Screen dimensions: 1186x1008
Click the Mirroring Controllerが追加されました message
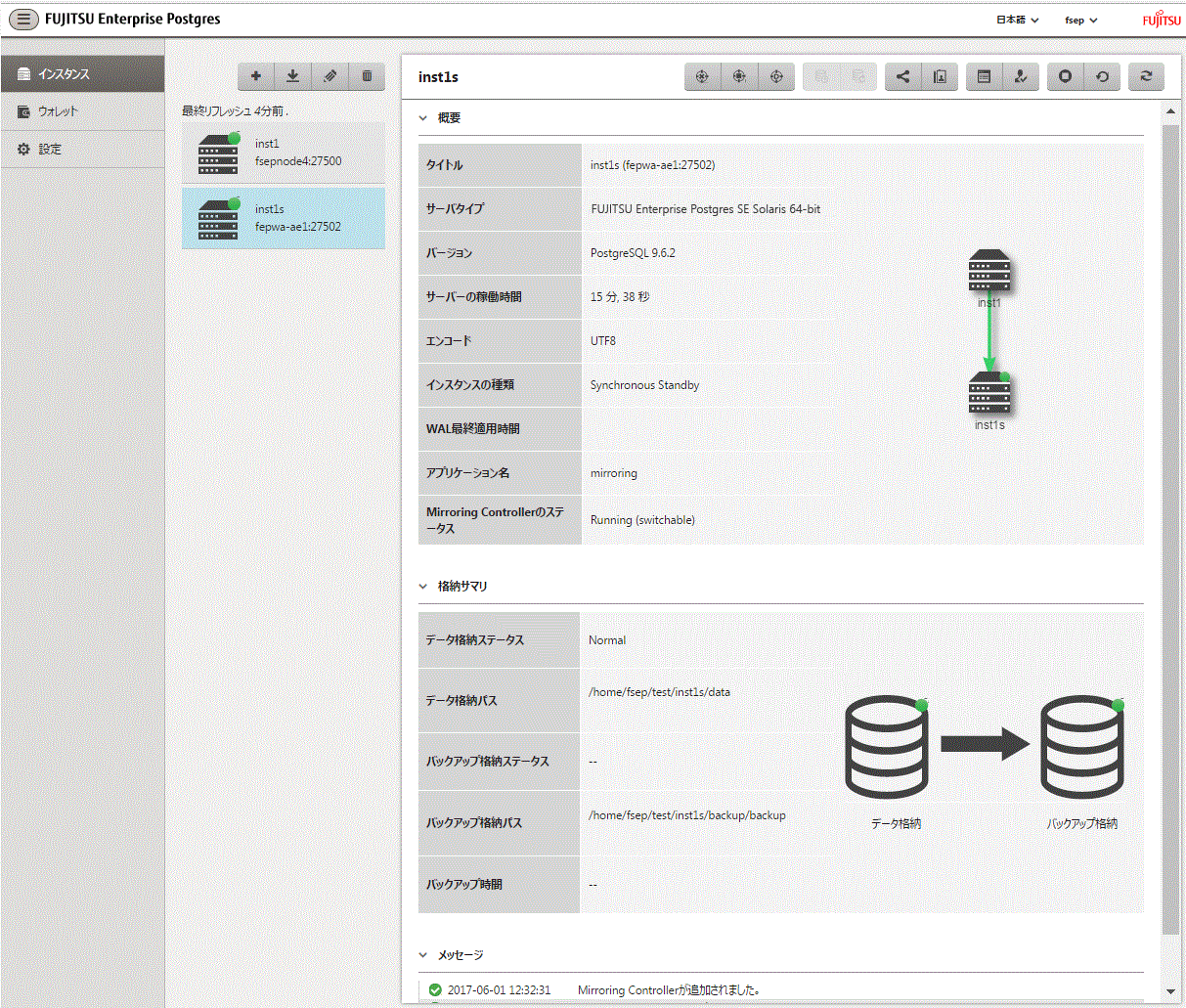click(x=669, y=990)
